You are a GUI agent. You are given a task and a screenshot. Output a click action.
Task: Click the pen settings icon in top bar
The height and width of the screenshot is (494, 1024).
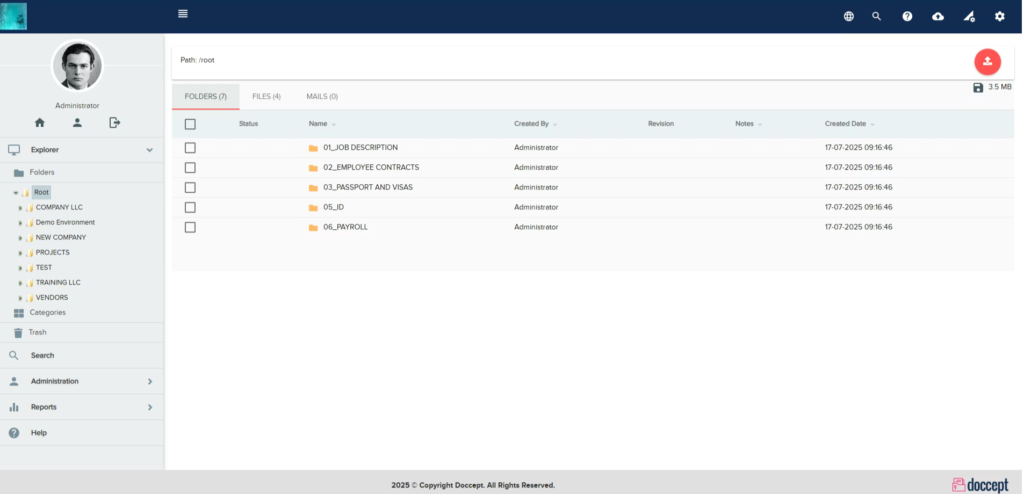[x=969, y=16]
